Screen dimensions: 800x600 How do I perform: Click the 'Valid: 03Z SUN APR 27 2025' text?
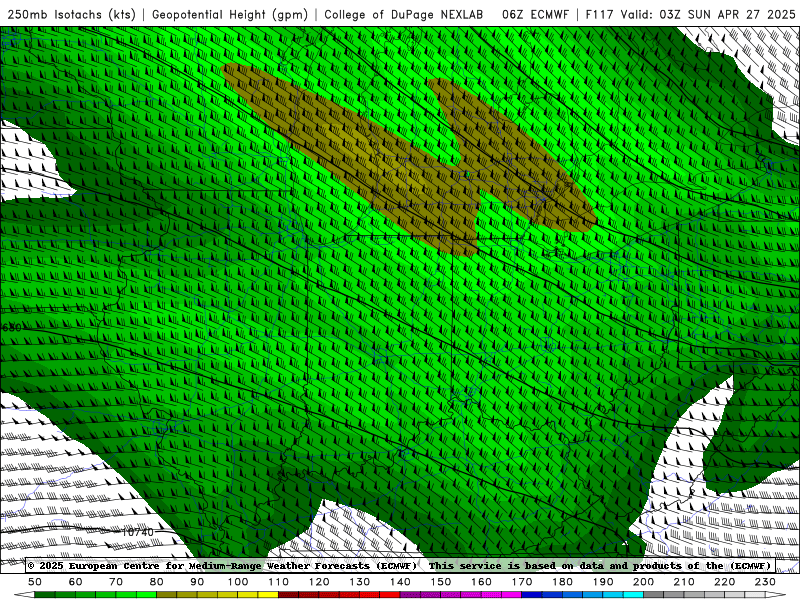708,14
